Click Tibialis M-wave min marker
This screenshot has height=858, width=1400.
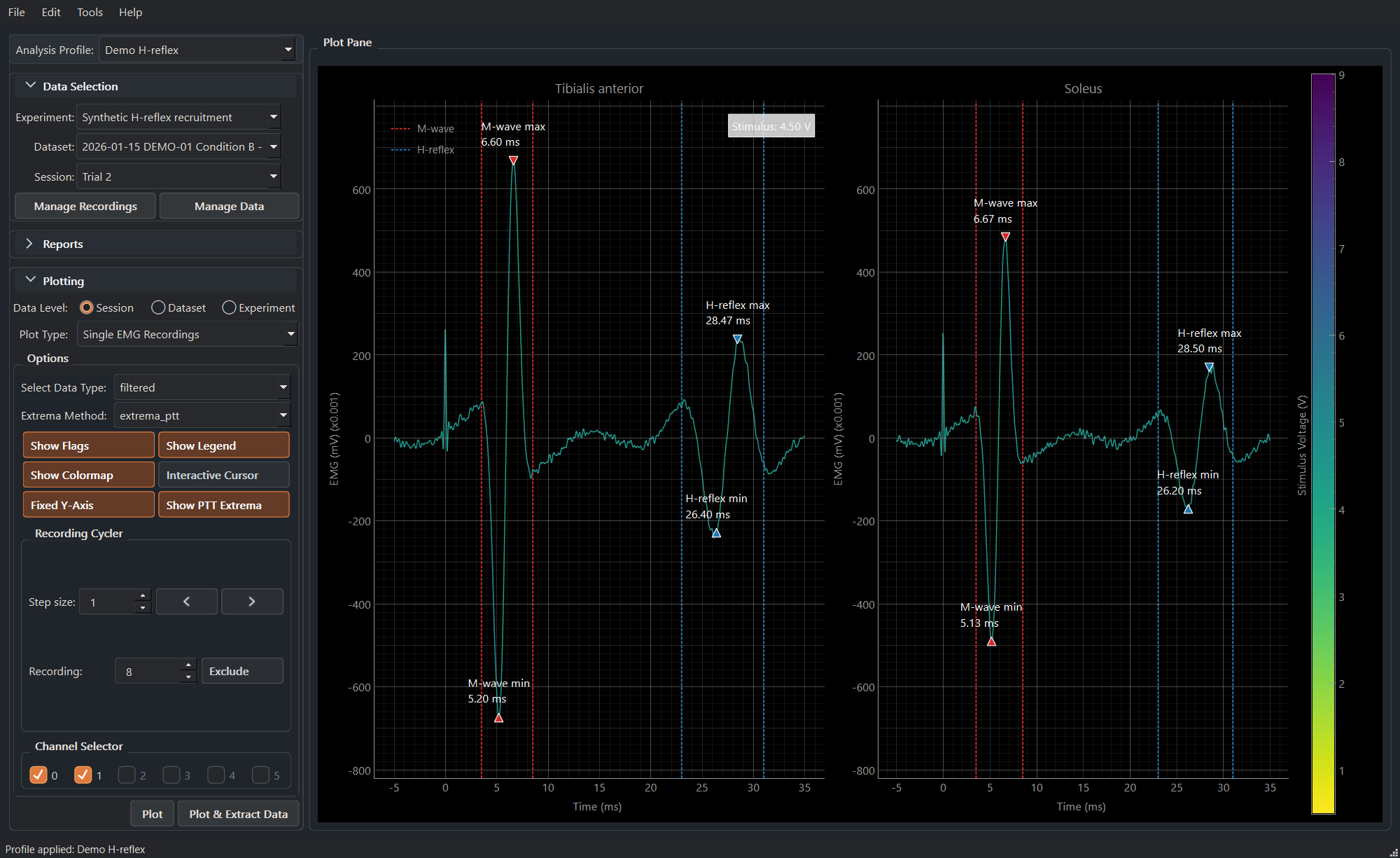(498, 718)
